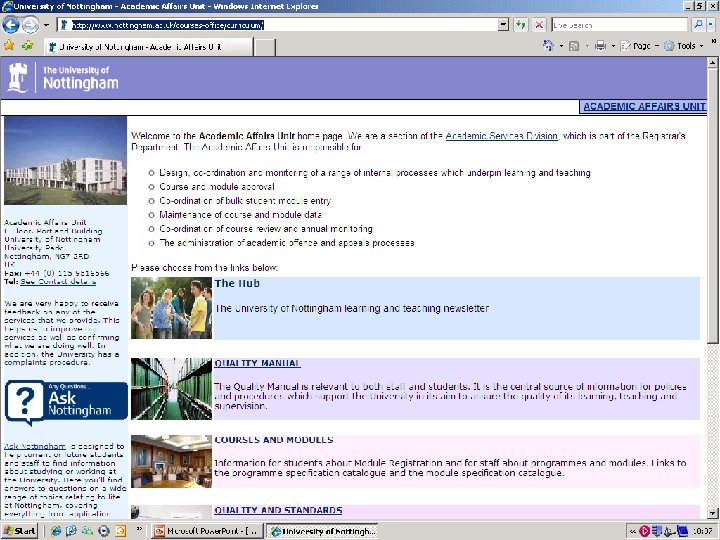The image size is (720, 540).
Task: Open the recent pages dropdown beside Forward
Action: tap(46, 25)
